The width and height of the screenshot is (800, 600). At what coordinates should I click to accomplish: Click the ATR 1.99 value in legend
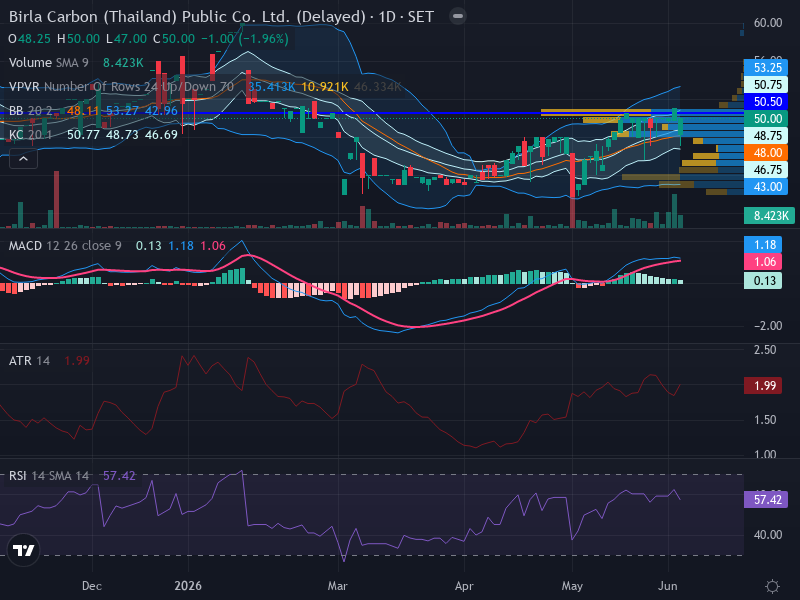point(77,361)
